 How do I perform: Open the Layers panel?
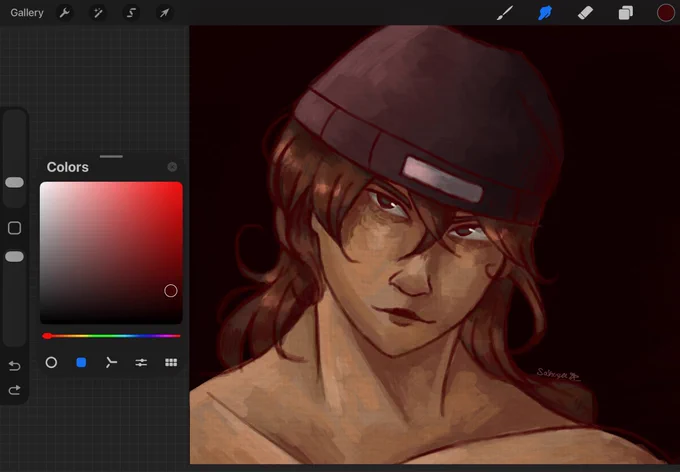coord(625,13)
